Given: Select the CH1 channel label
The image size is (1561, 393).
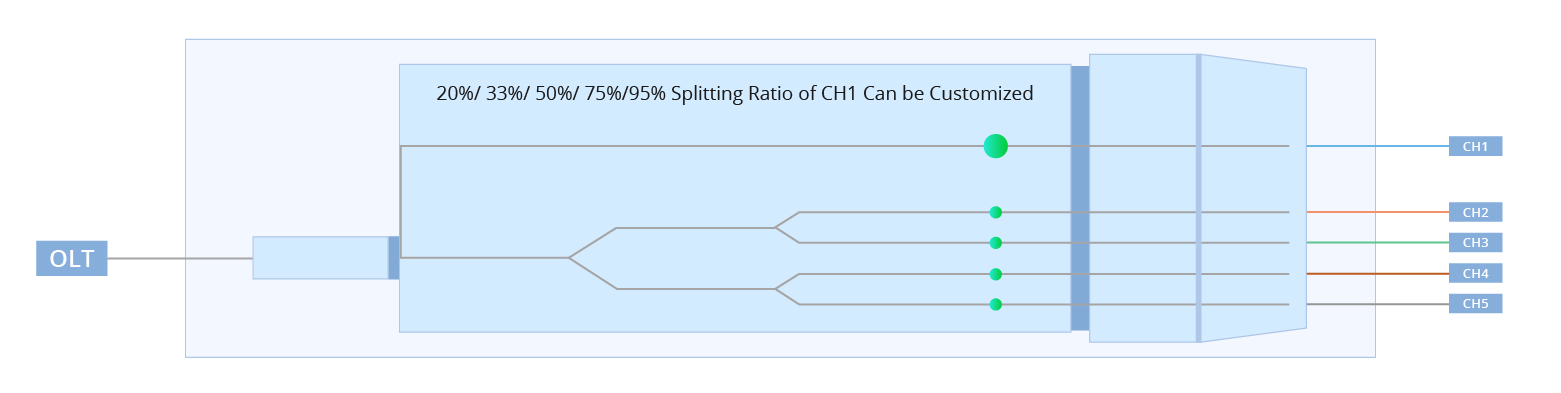Looking at the screenshot, I should (1475, 146).
